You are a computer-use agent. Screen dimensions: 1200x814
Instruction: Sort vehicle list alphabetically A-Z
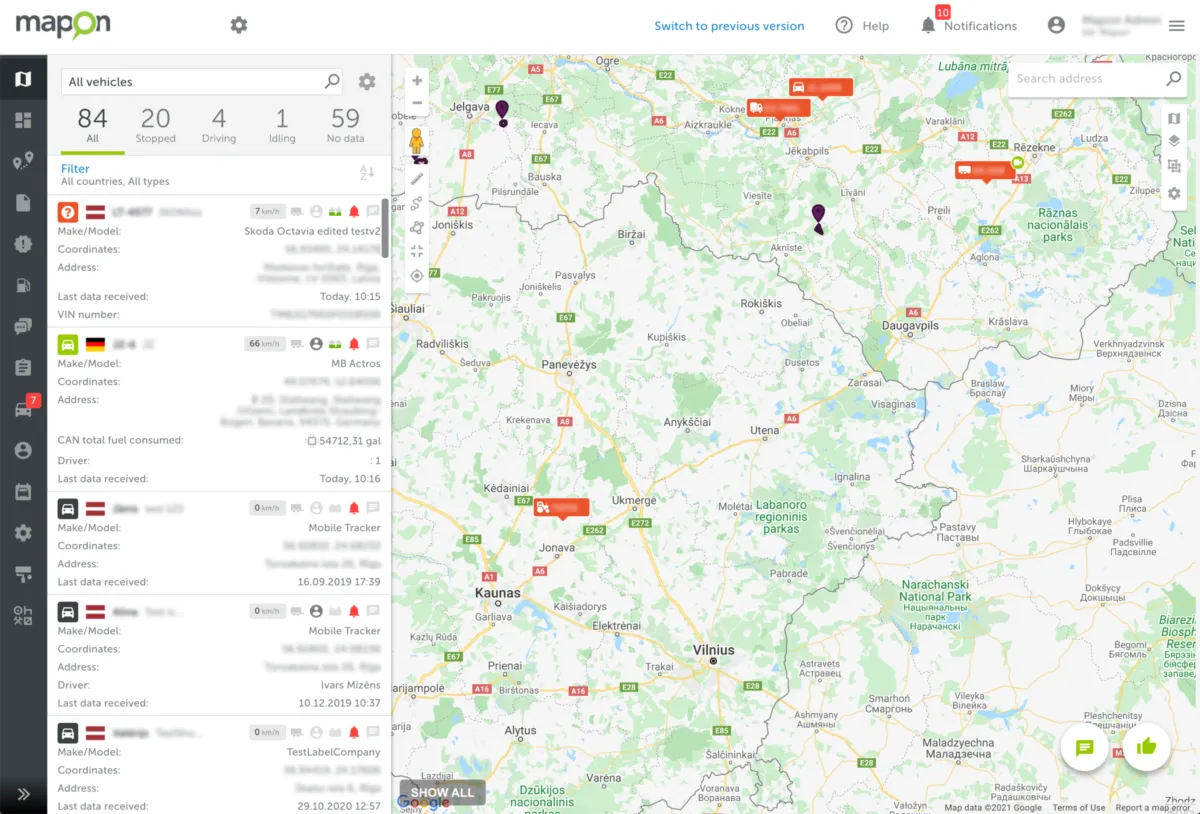tap(367, 174)
